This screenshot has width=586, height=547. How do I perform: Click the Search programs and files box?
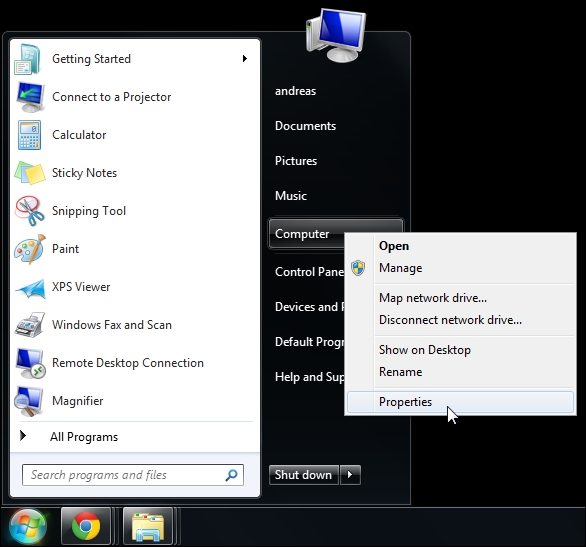pyautogui.click(x=133, y=475)
